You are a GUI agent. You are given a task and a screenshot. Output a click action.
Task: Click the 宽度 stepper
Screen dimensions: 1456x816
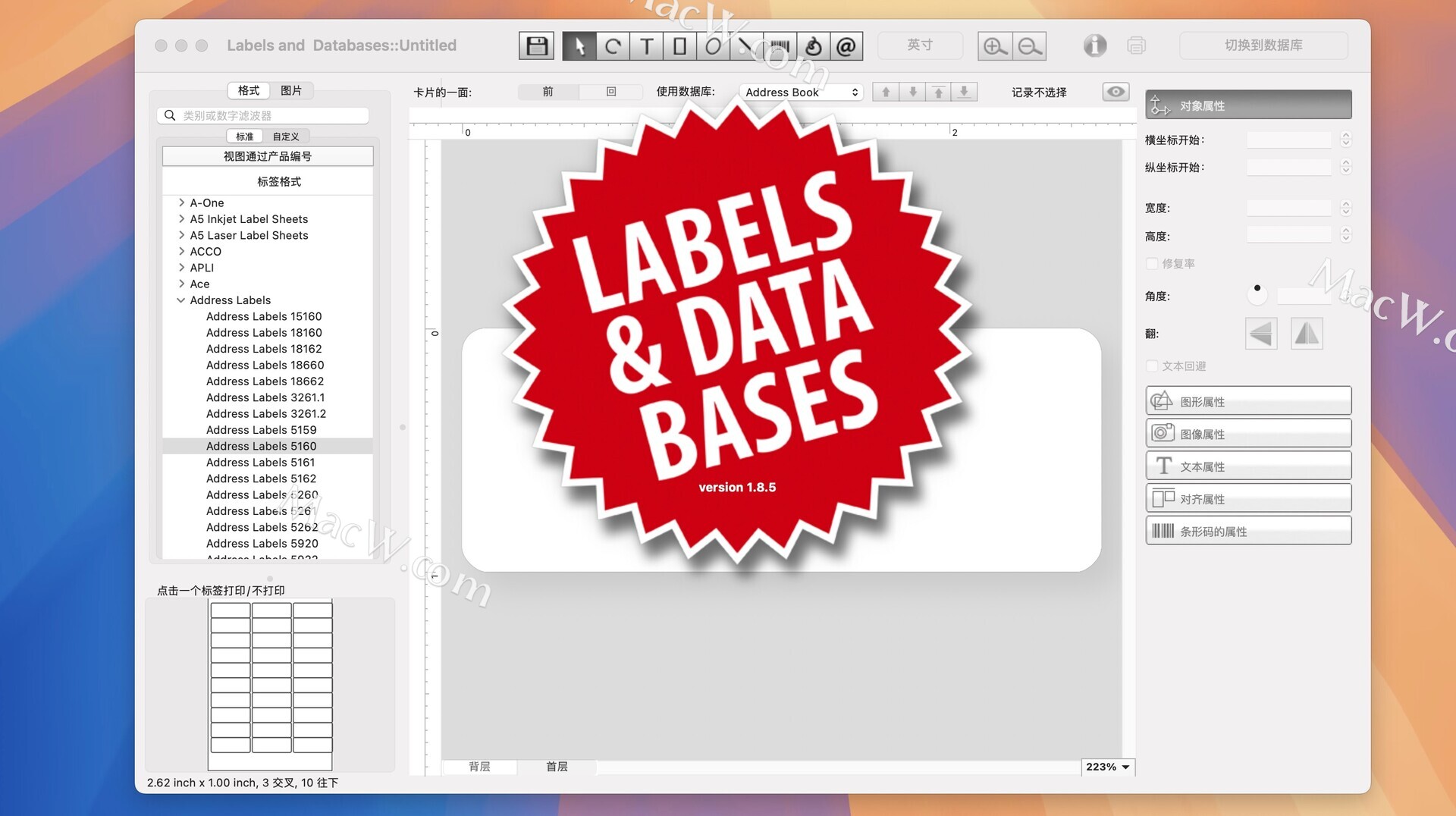click(x=1346, y=208)
